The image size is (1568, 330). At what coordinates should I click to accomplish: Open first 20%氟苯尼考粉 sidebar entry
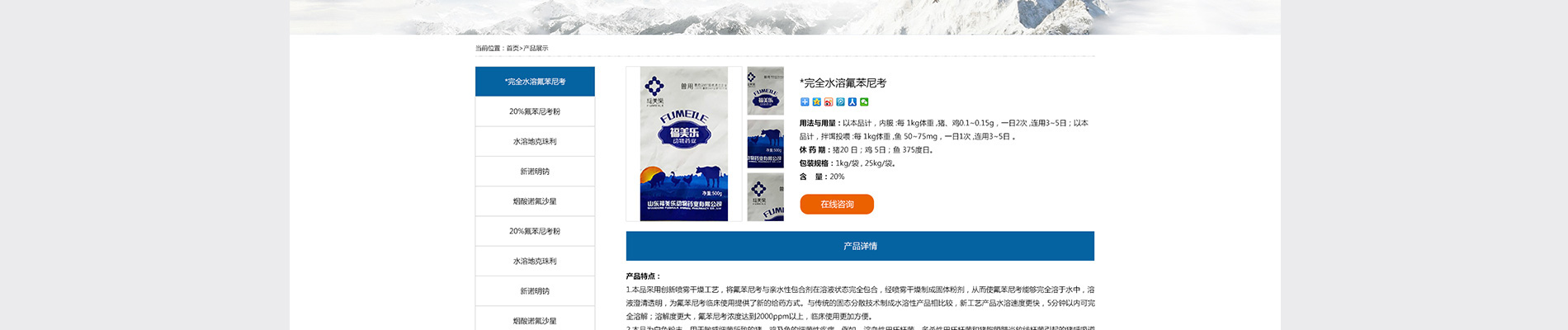pyautogui.click(x=535, y=111)
